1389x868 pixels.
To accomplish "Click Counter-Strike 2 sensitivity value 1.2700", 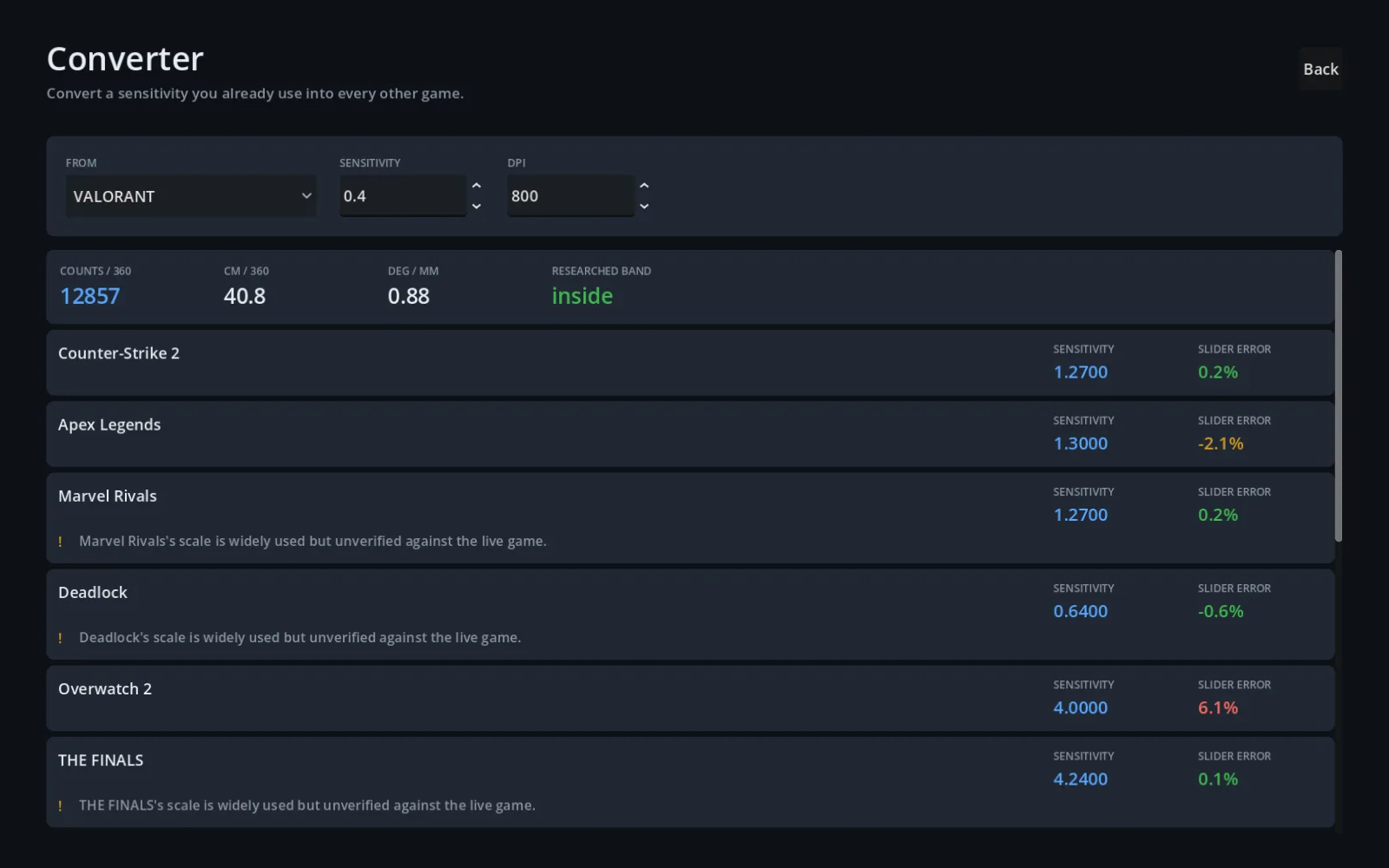I will click(1081, 372).
